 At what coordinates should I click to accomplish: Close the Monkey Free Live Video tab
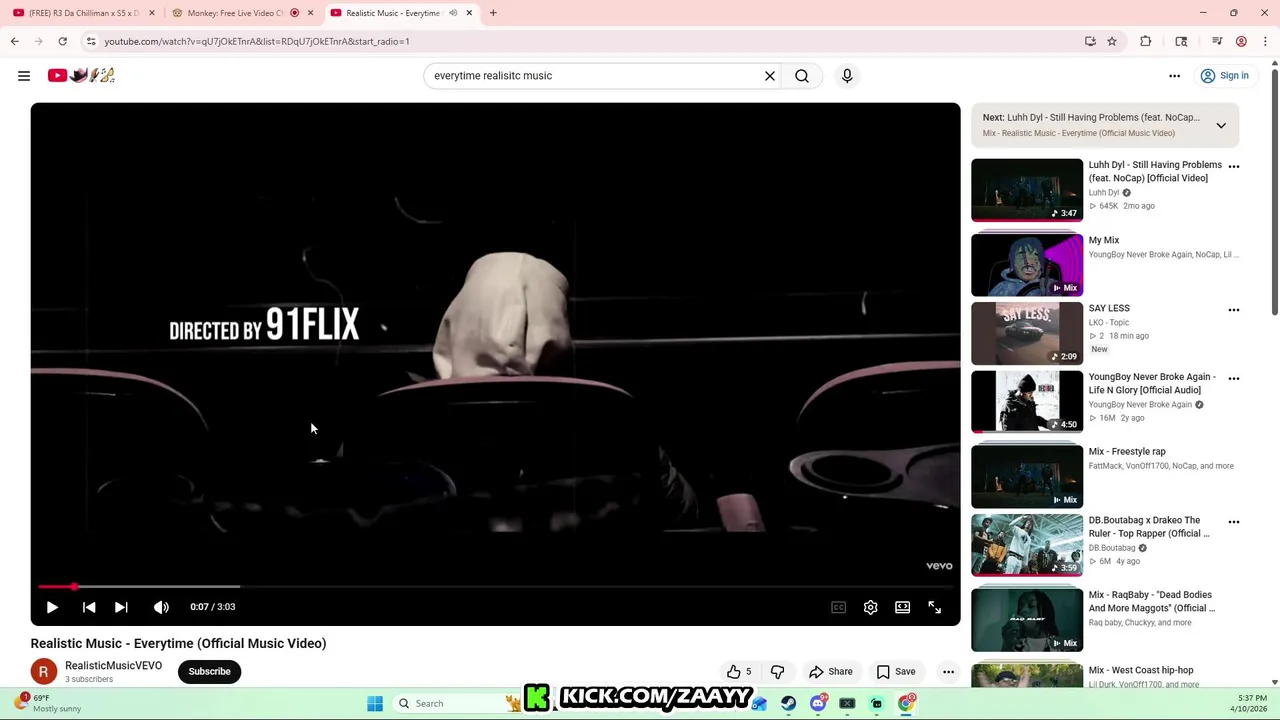(x=310, y=13)
